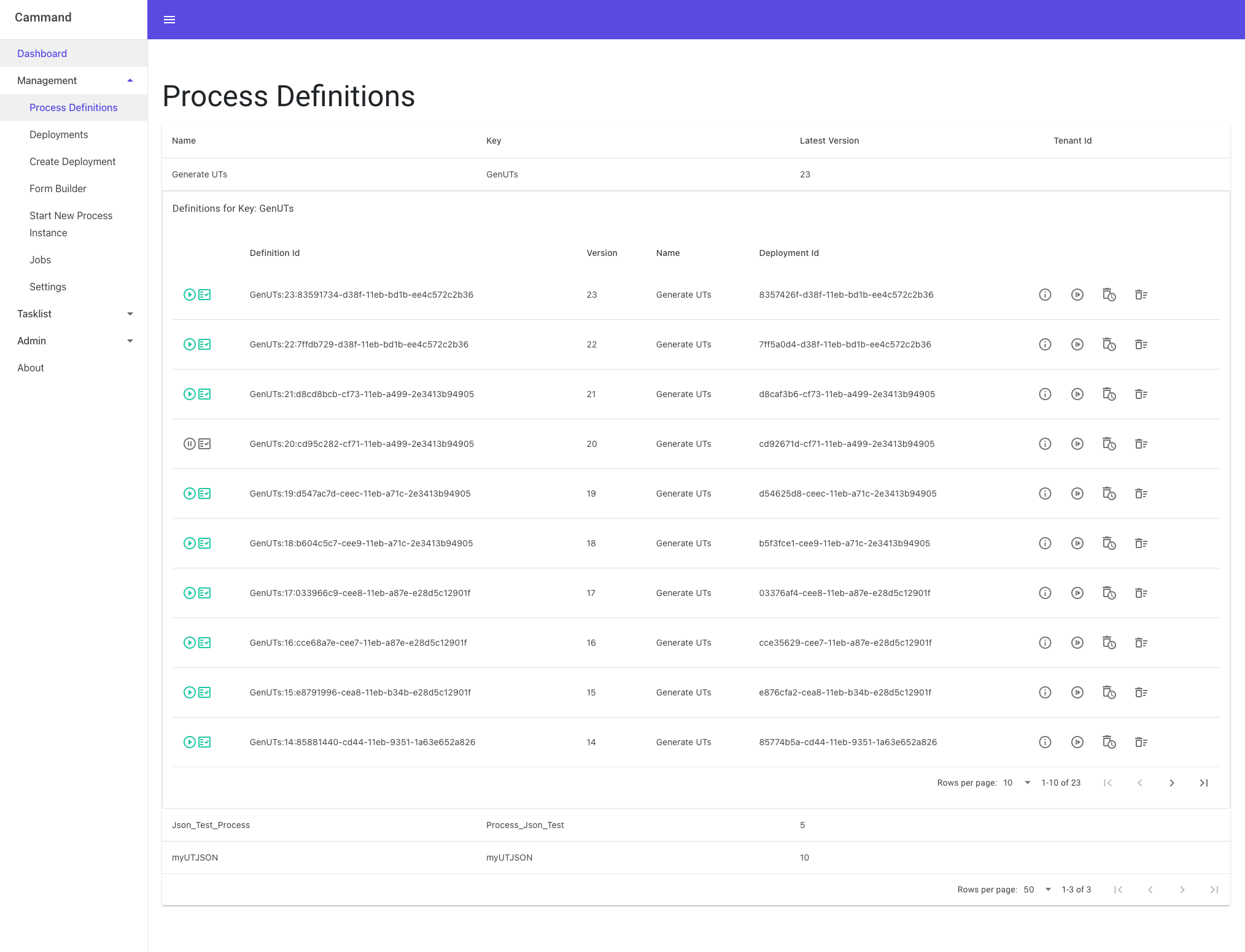The image size is (1245, 952).
Task: Click info icon in version 14 row
Action: [1045, 742]
